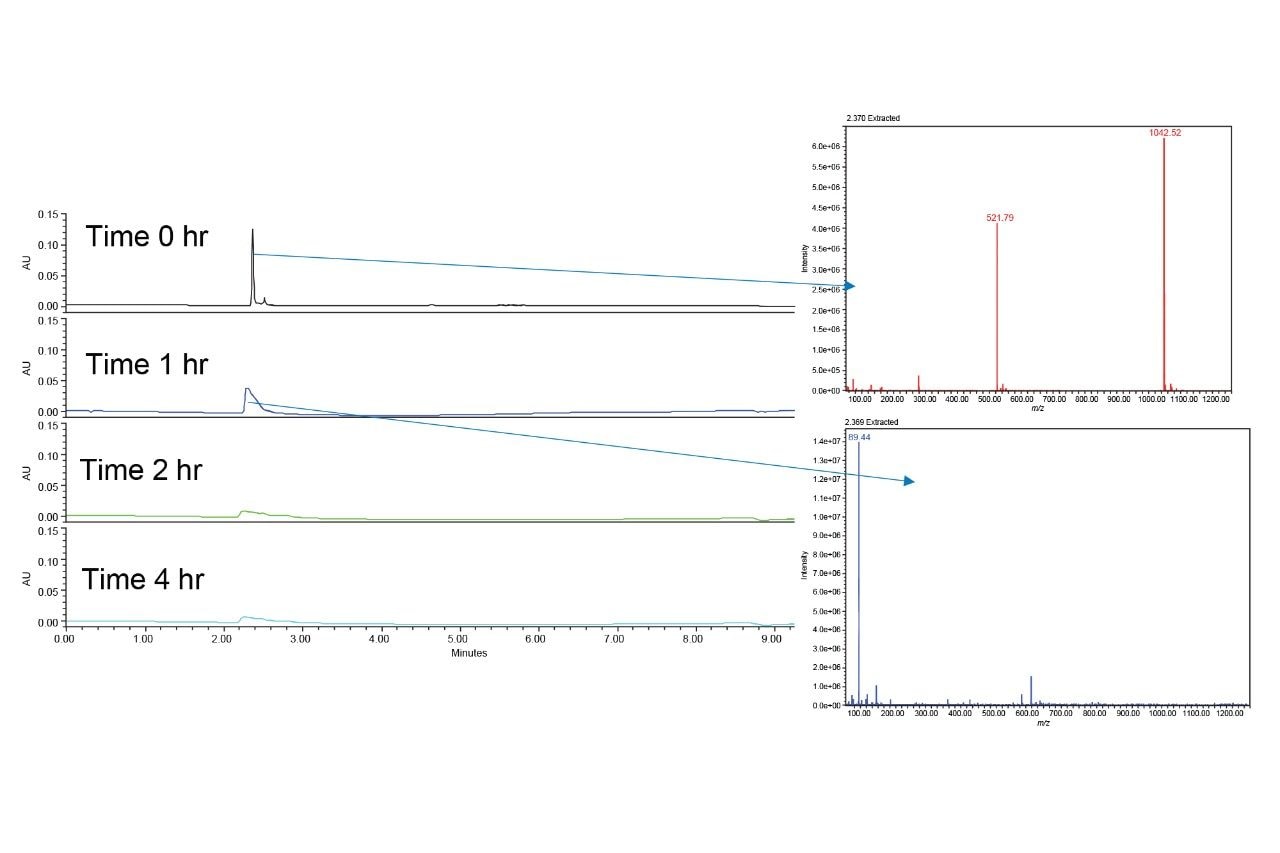Click the '2.370 Extracted' spectrum title
Image resolution: width=1280 pixels, height=853 pixels.
(872, 118)
